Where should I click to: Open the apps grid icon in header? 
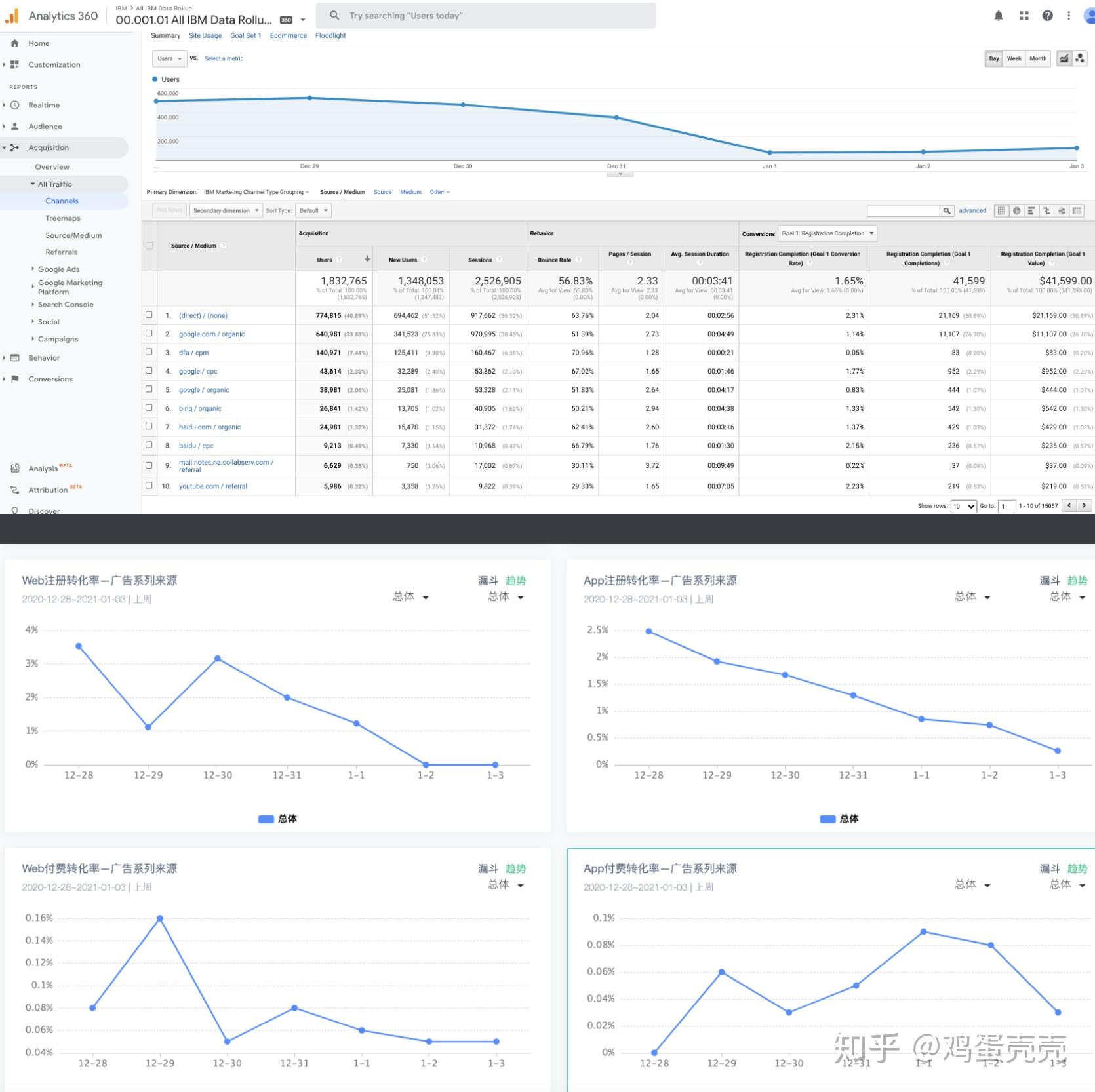[x=1024, y=16]
